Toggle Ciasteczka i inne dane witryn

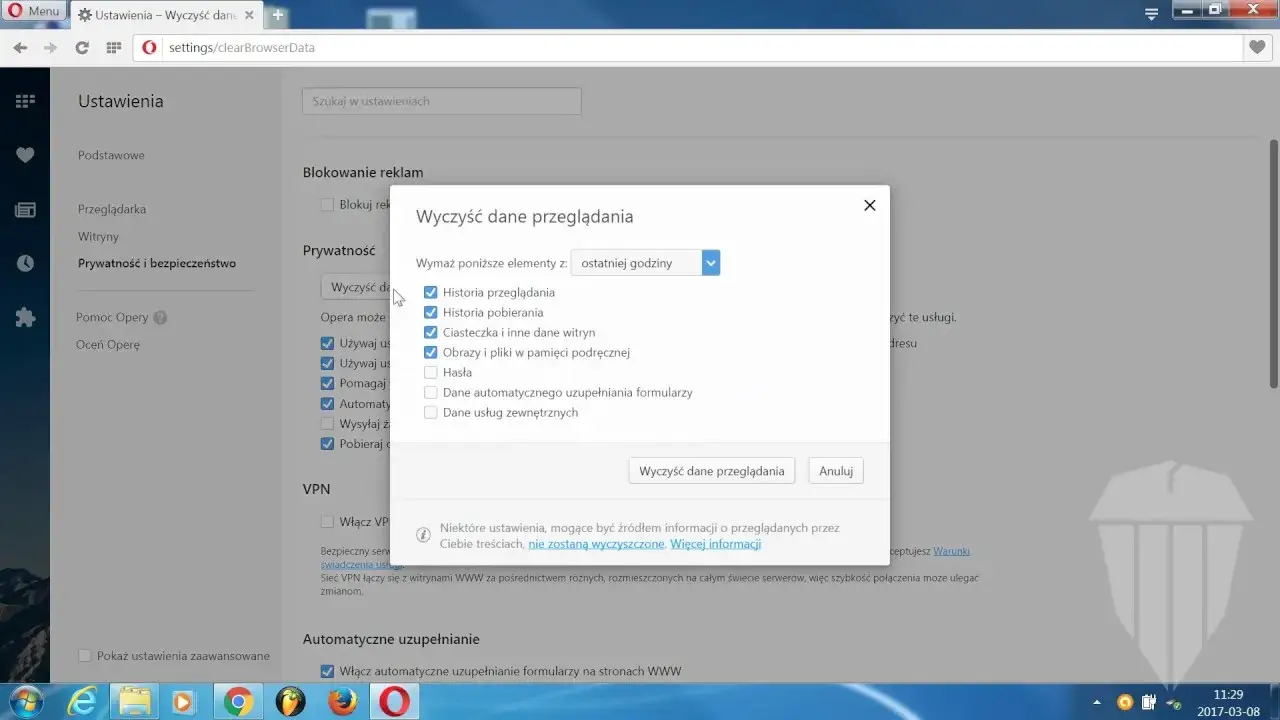click(x=431, y=333)
